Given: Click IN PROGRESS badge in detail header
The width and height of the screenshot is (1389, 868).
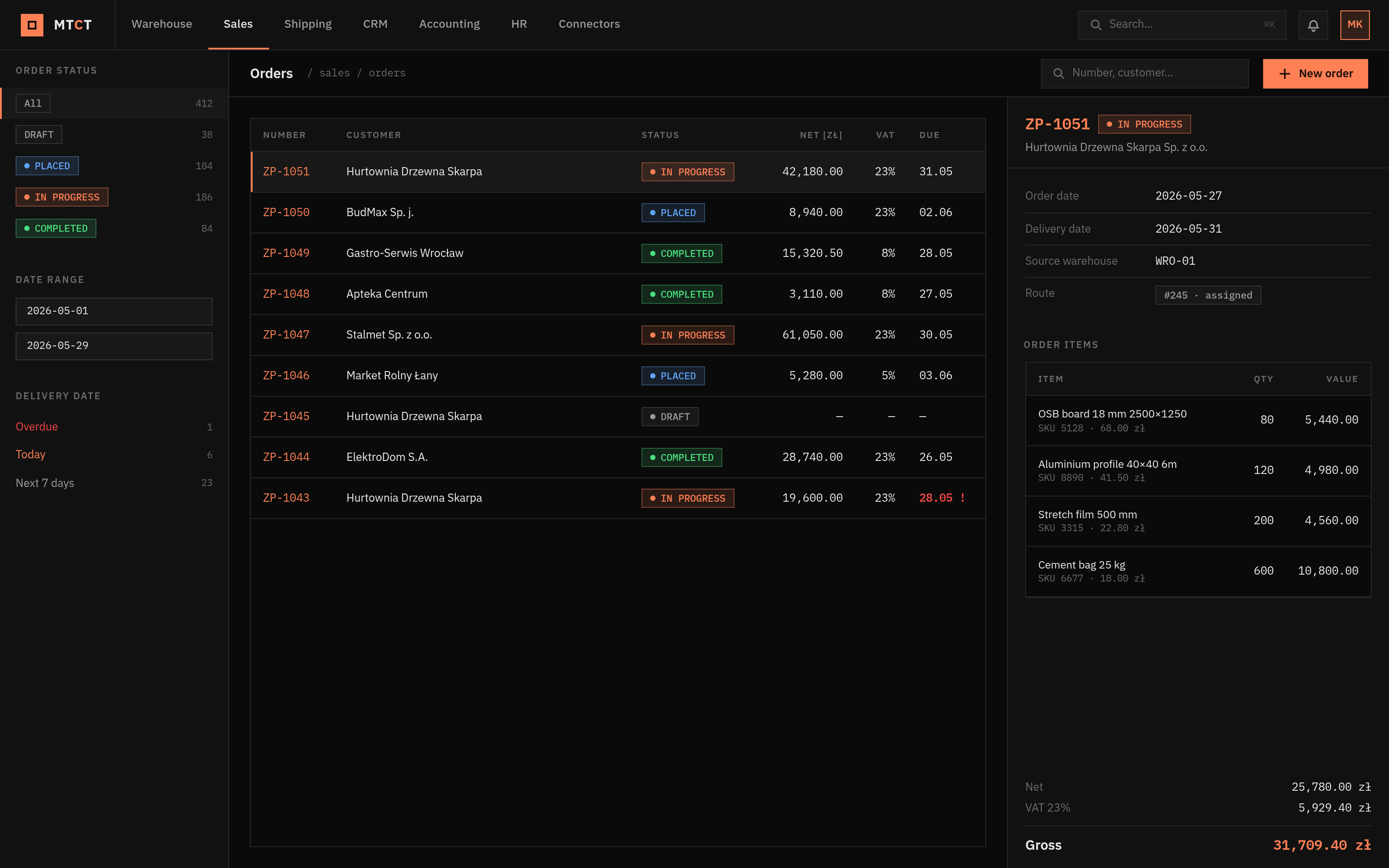Looking at the screenshot, I should coord(1144,124).
